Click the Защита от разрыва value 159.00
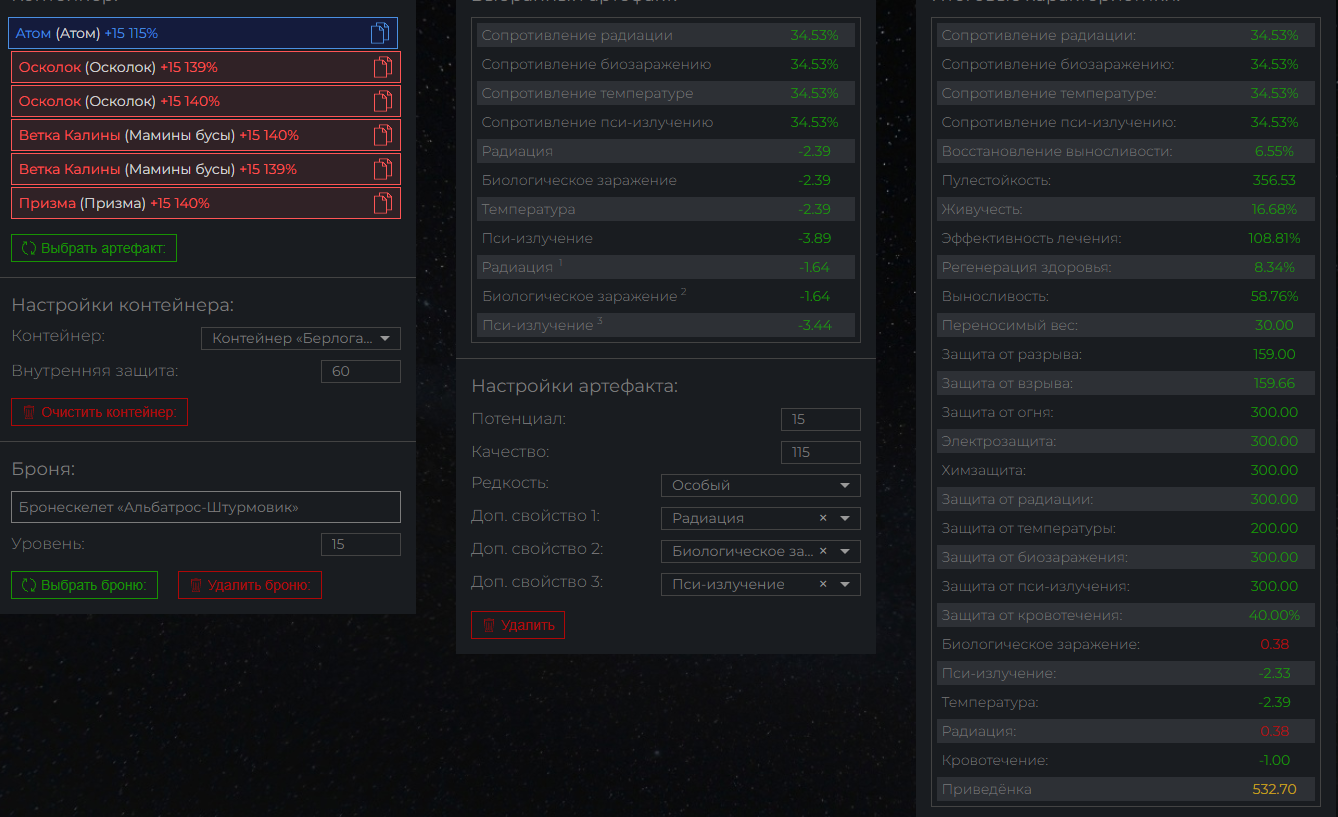 (x=1274, y=355)
